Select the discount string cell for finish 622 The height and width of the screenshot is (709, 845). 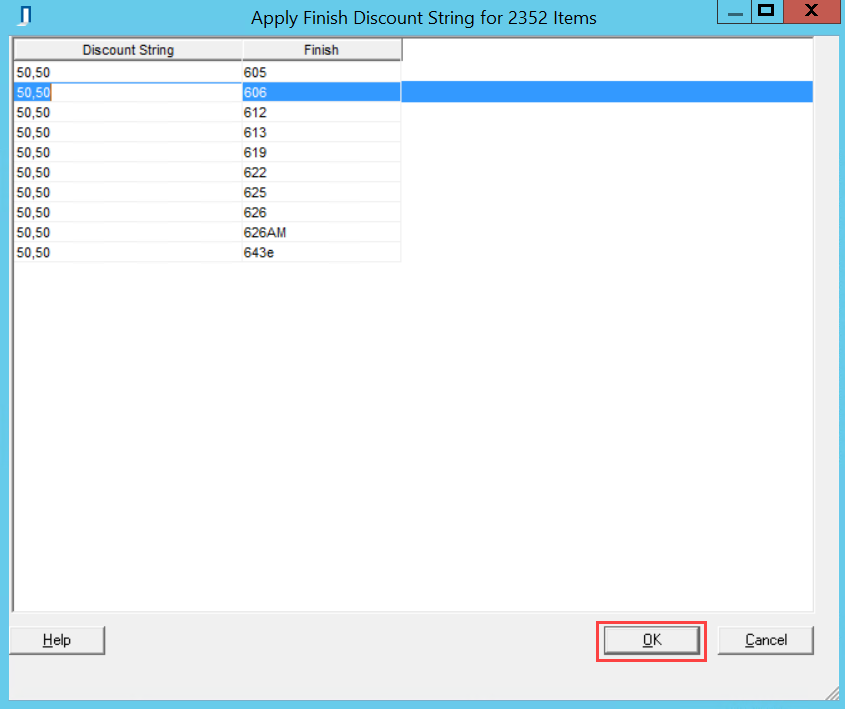(128, 172)
